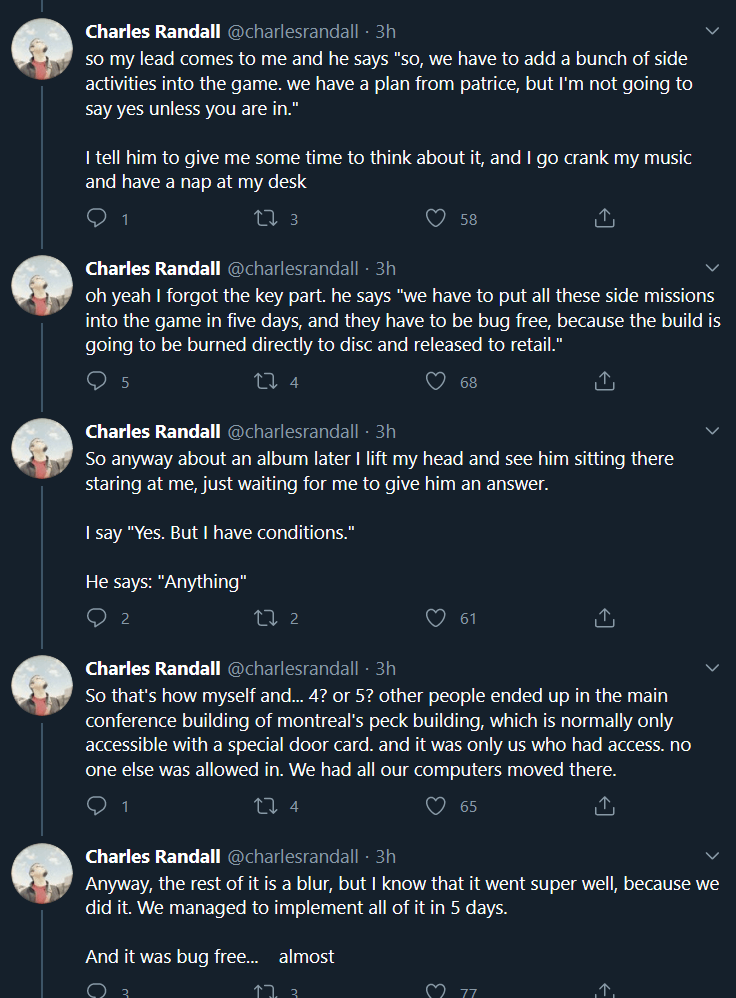Retweet the montreal peck building tweet
The image size is (736, 998).
point(266,806)
